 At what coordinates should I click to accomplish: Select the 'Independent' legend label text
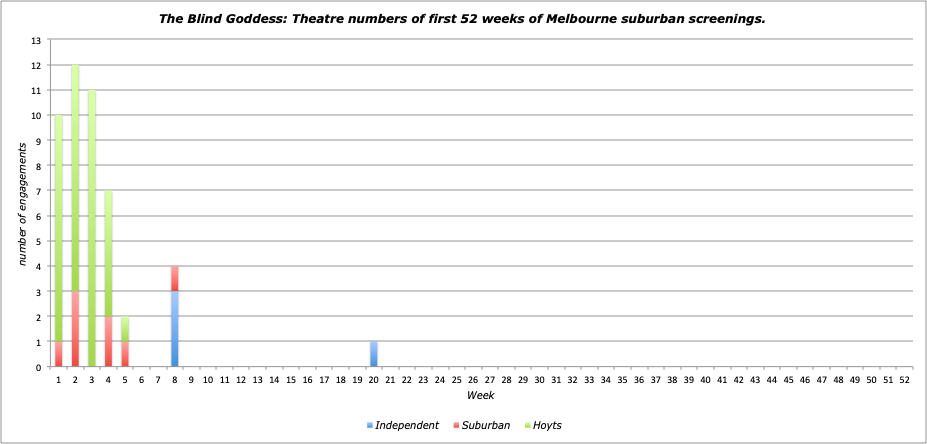407,425
